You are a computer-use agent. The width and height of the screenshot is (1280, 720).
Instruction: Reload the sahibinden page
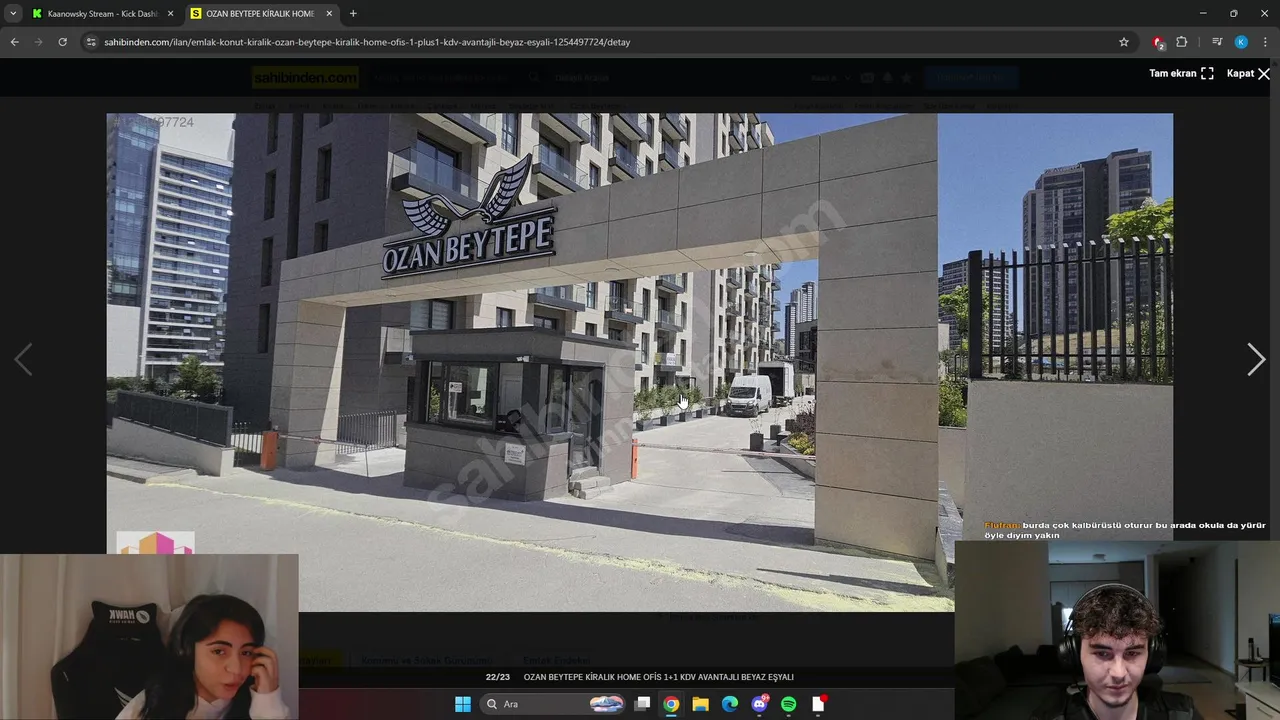click(x=62, y=42)
